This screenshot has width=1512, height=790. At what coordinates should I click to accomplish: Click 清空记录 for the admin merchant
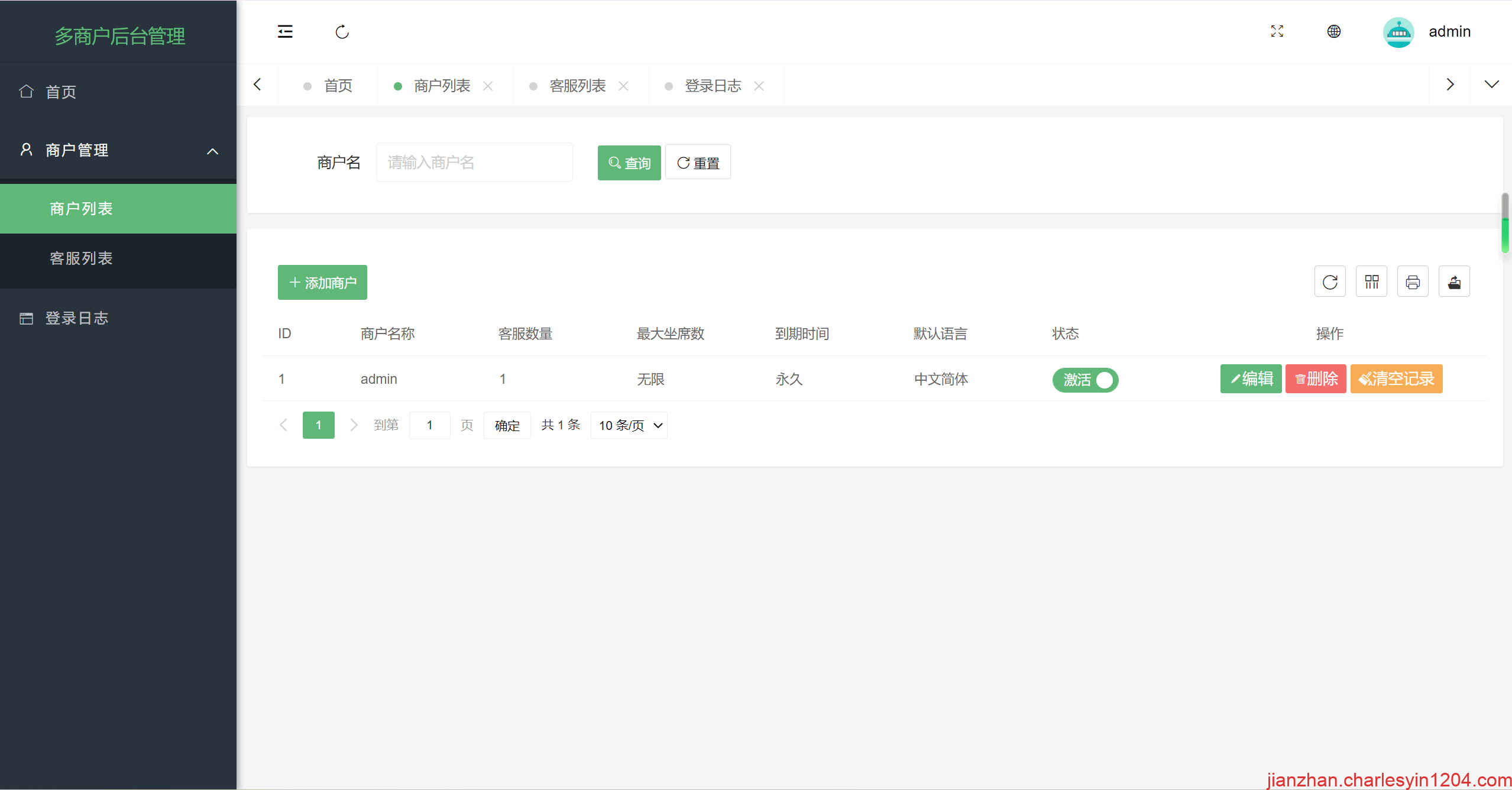pos(1396,378)
